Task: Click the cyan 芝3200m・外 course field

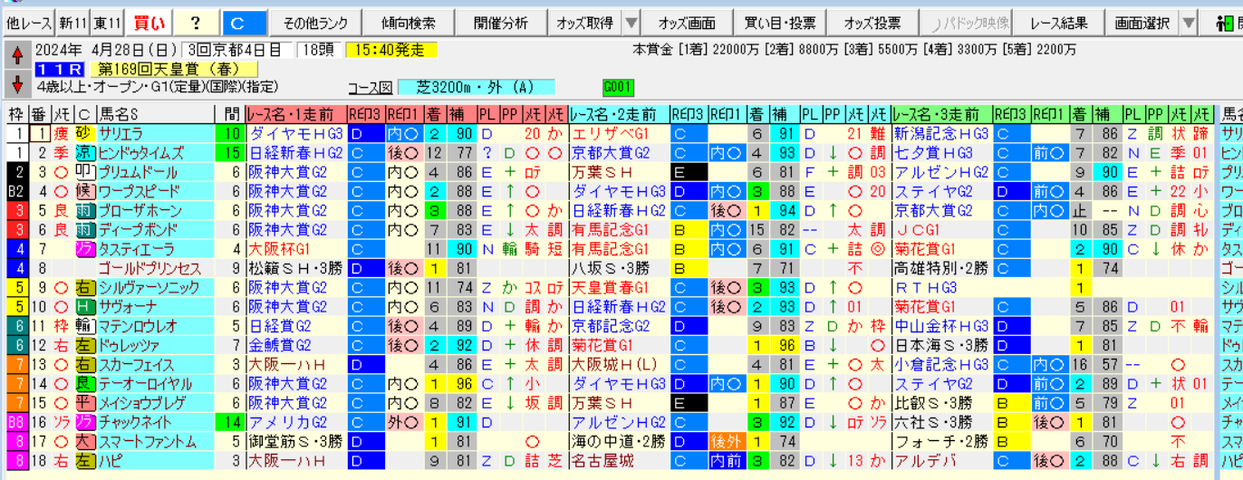Action: (x=475, y=87)
